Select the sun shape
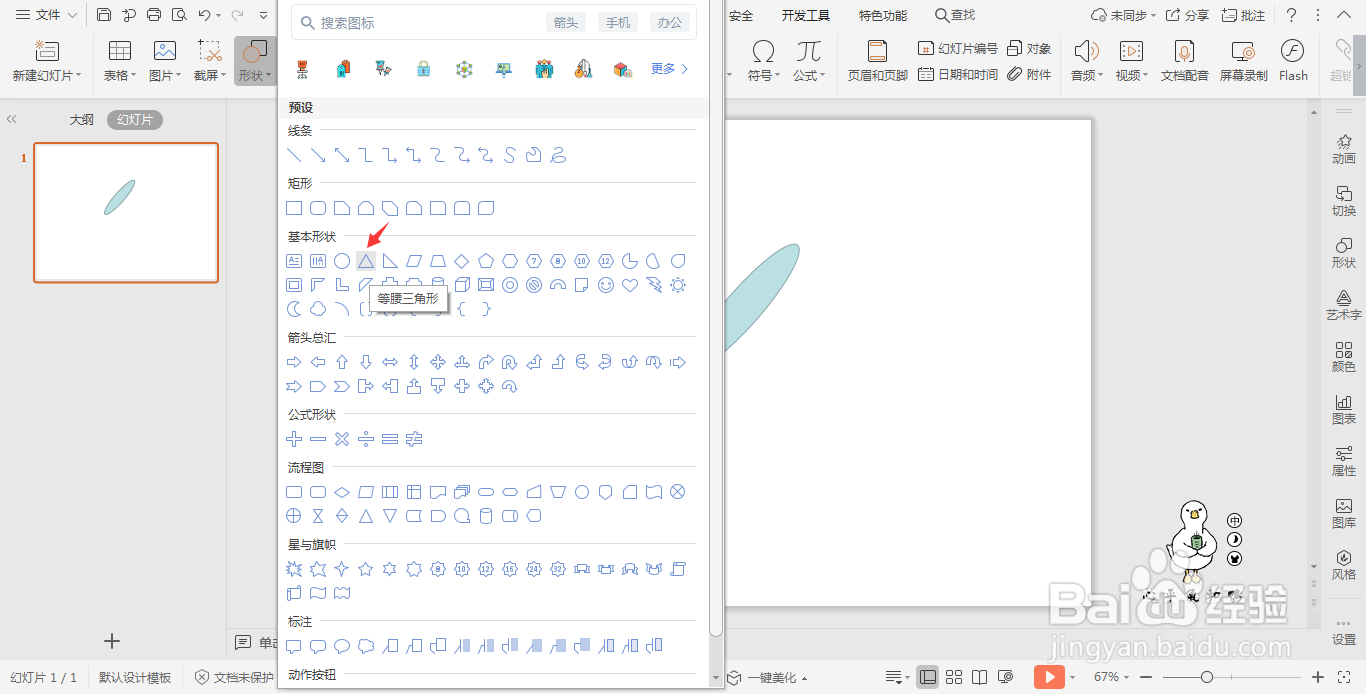Screen dimensions: 1366x694 point(678,285)
